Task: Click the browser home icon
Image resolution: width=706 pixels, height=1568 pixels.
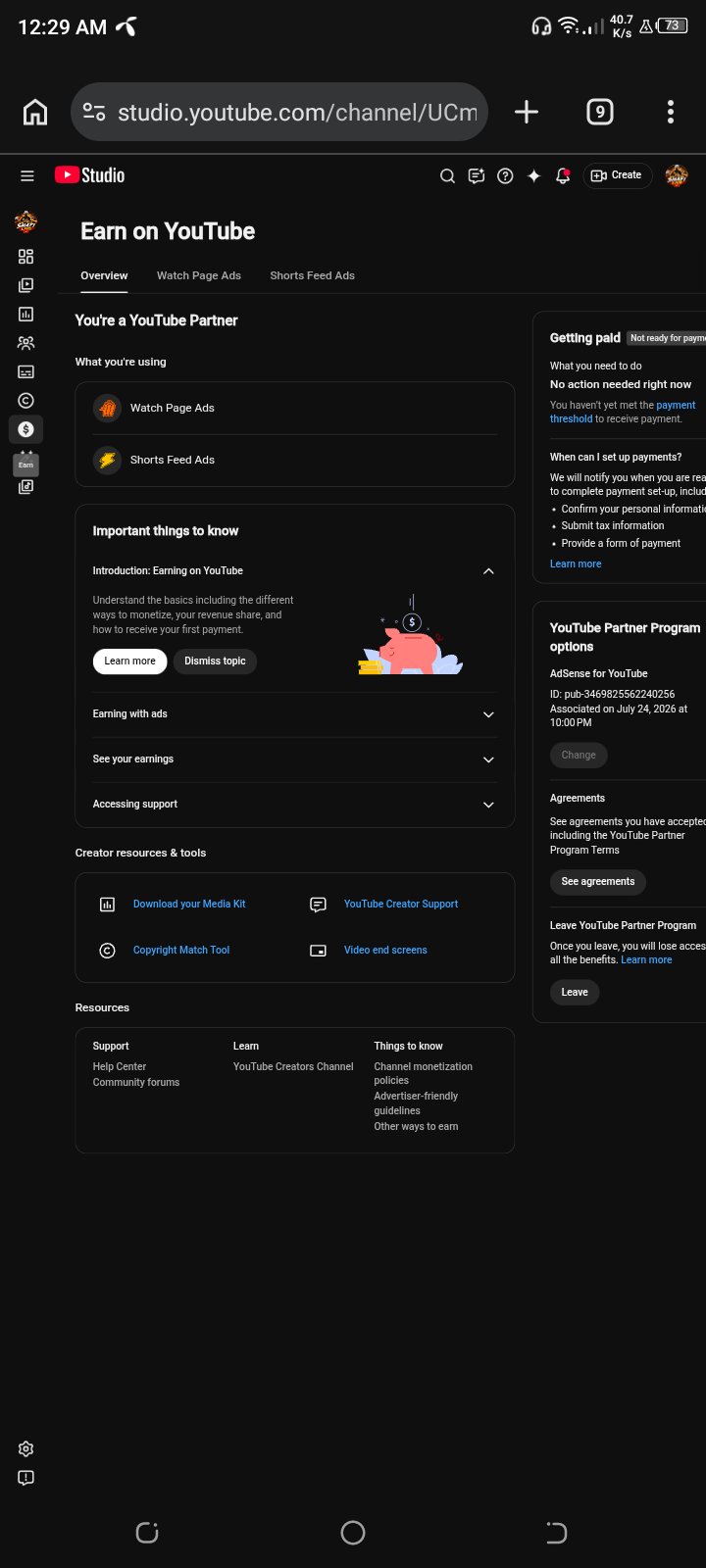Action: [x=35, y=113]
